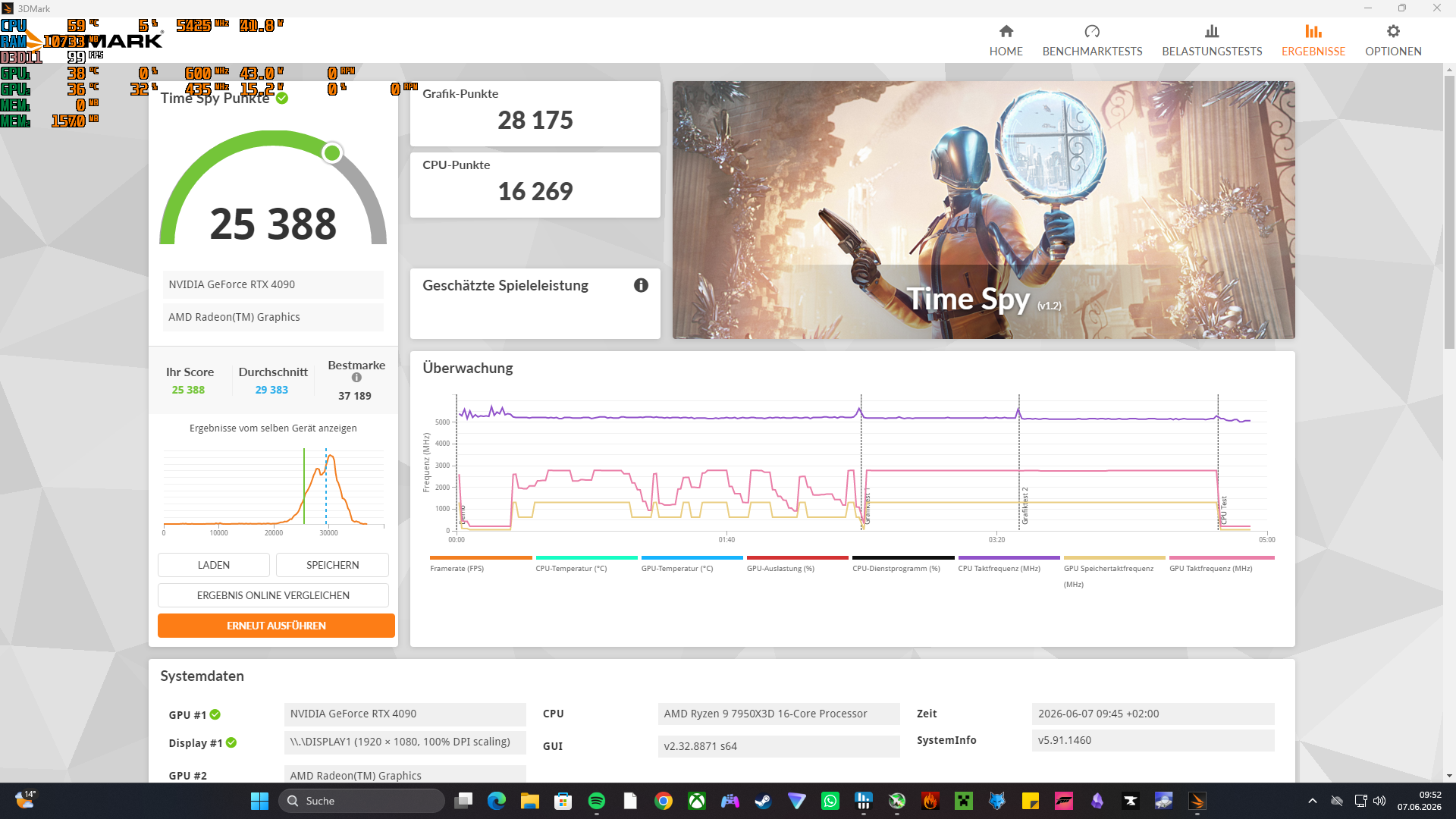Open Steam from the taskbar
Image resolution: width=1456 pixels, height=819 pixels.
(x=764, y=801)
